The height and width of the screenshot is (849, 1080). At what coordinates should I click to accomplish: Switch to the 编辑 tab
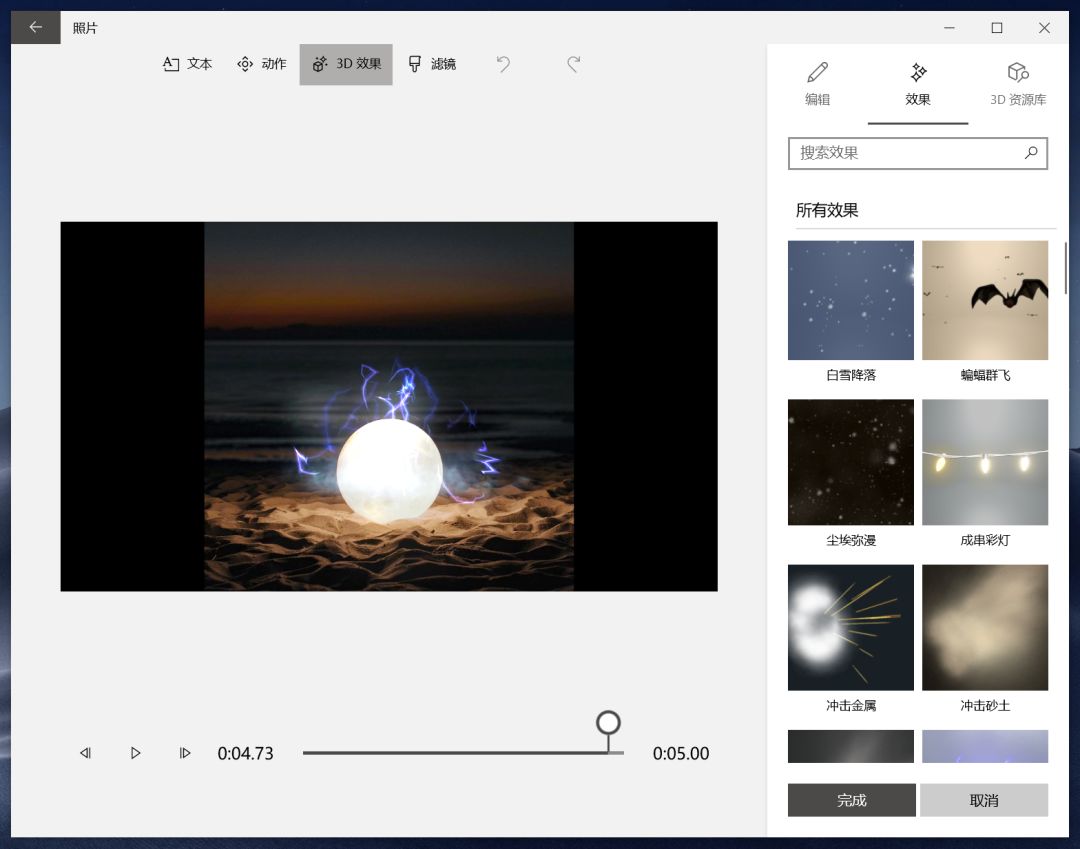point(818,84)
